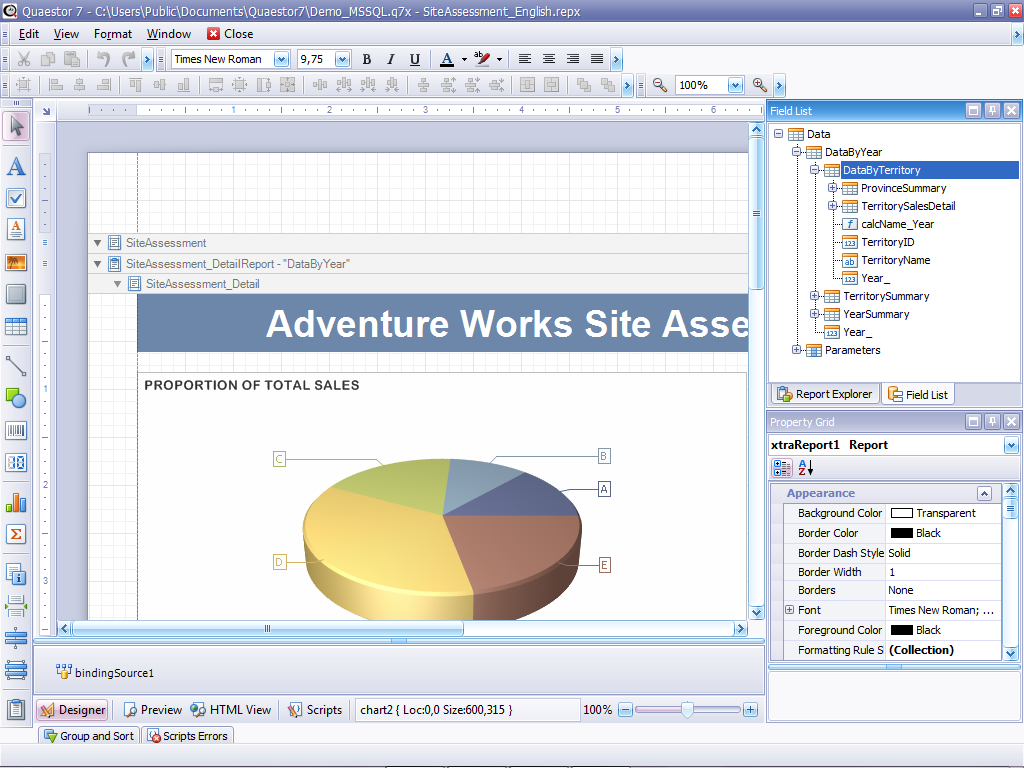Open the zoom percentage dropdown
Image resolution: width=1024 pixels, height=768 pixels.
point(735,85)
